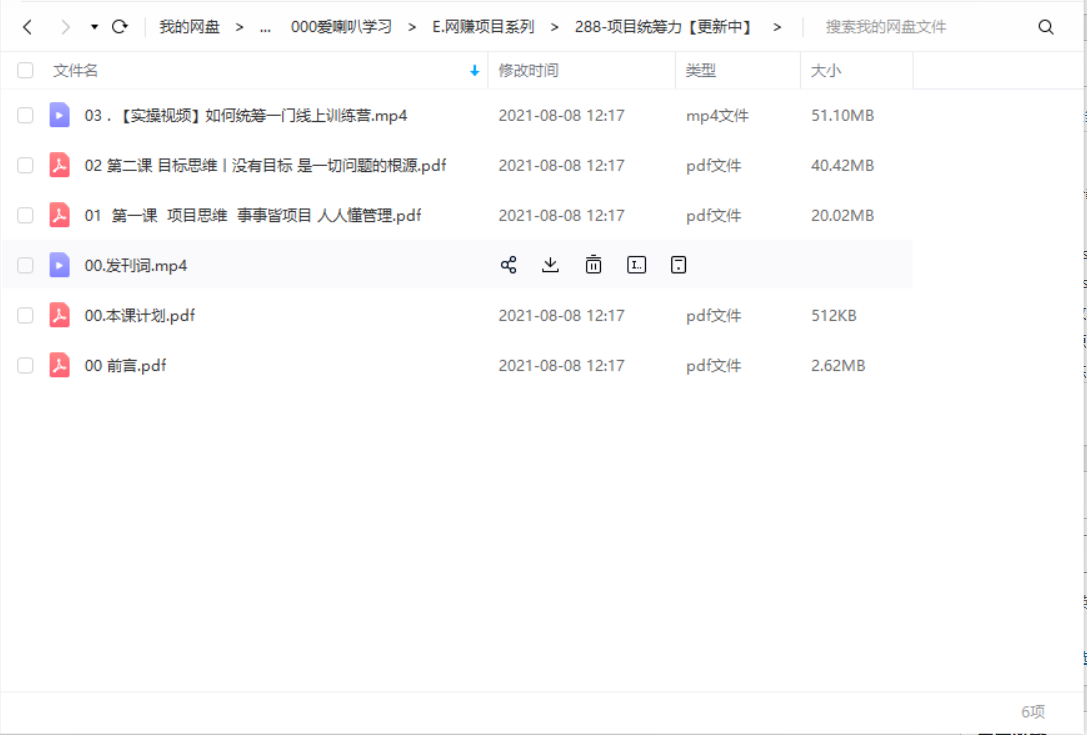Go back using the left arrow
Viewport: 1087px width, 735px height.
[x=27, y=27]
